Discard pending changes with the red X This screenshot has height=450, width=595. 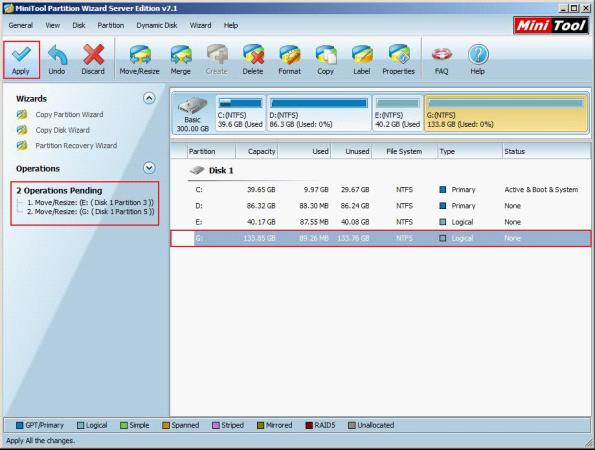click(x=93, y=55)
